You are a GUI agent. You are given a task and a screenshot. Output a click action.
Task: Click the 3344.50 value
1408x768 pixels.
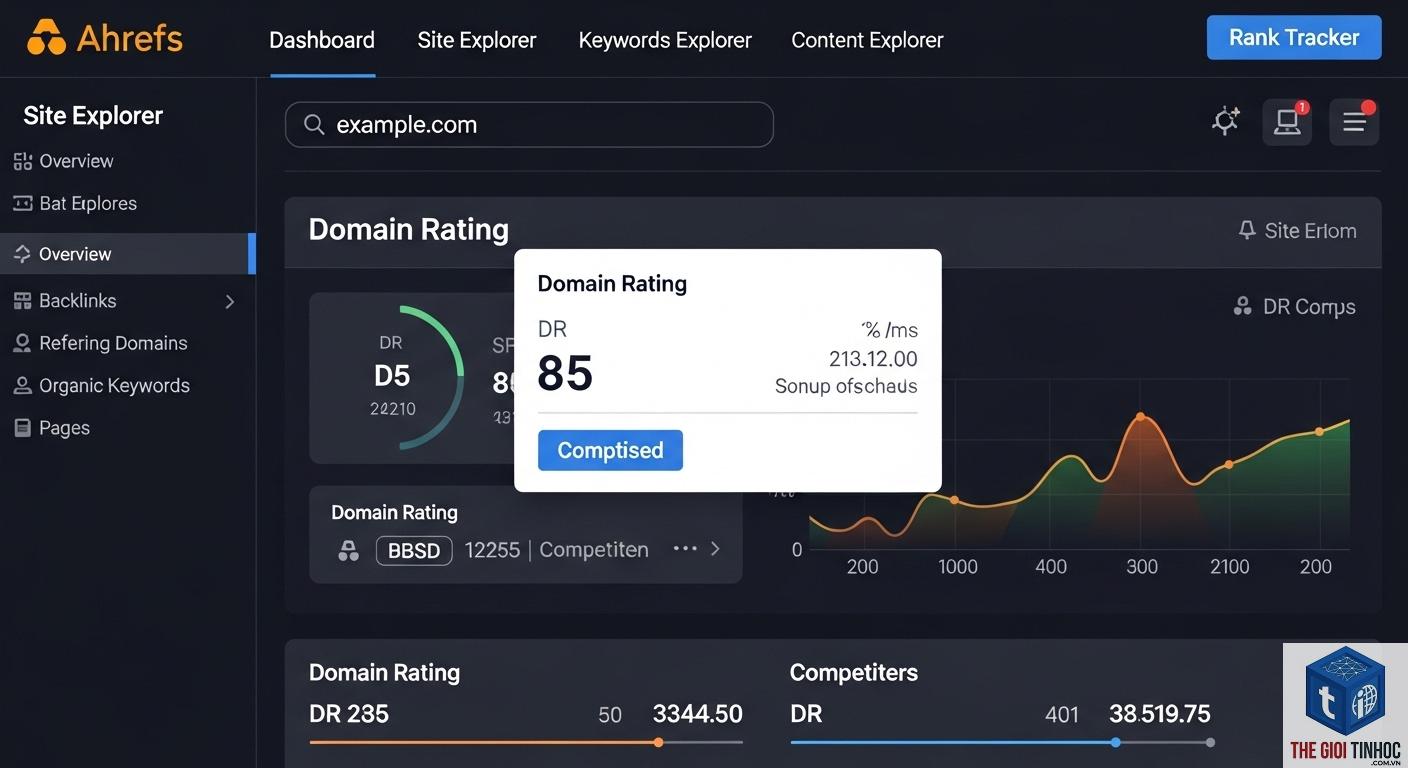click(697, 714)
